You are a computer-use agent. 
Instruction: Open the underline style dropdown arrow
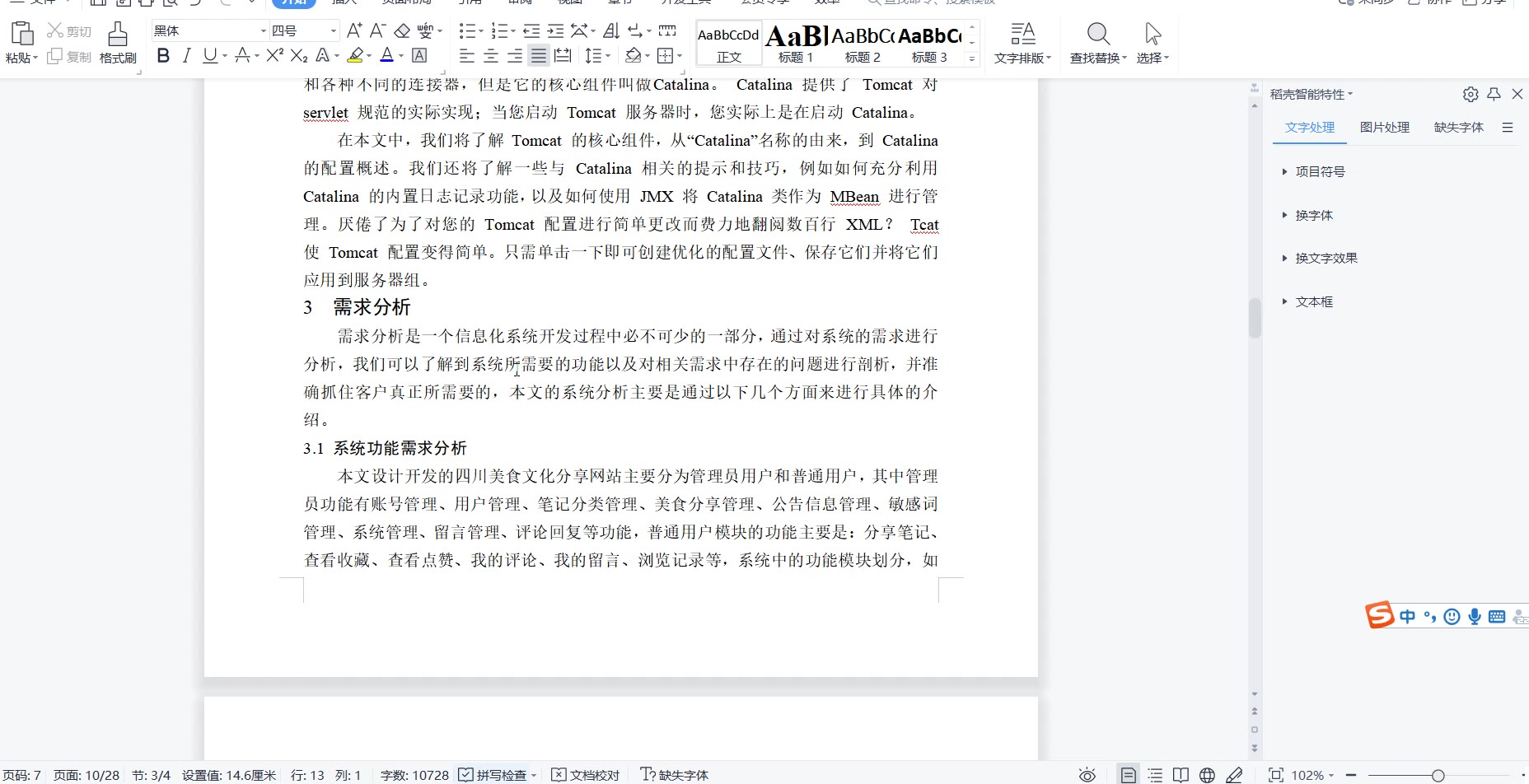pos(225,56)
